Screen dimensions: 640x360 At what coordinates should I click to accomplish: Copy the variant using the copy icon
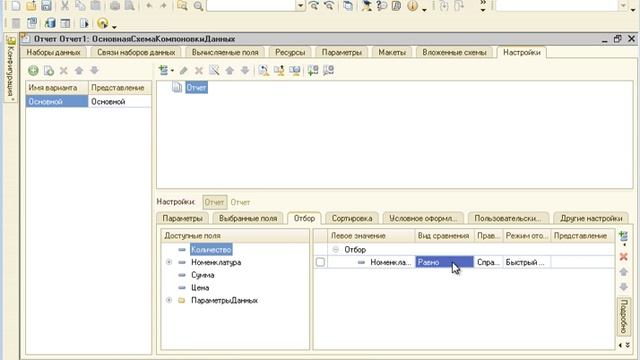[49, 71]
